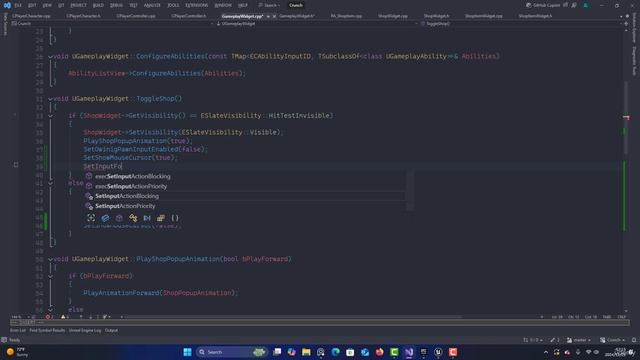
Task: Click the account avatar icon
Action: click(x=586, y=5)
